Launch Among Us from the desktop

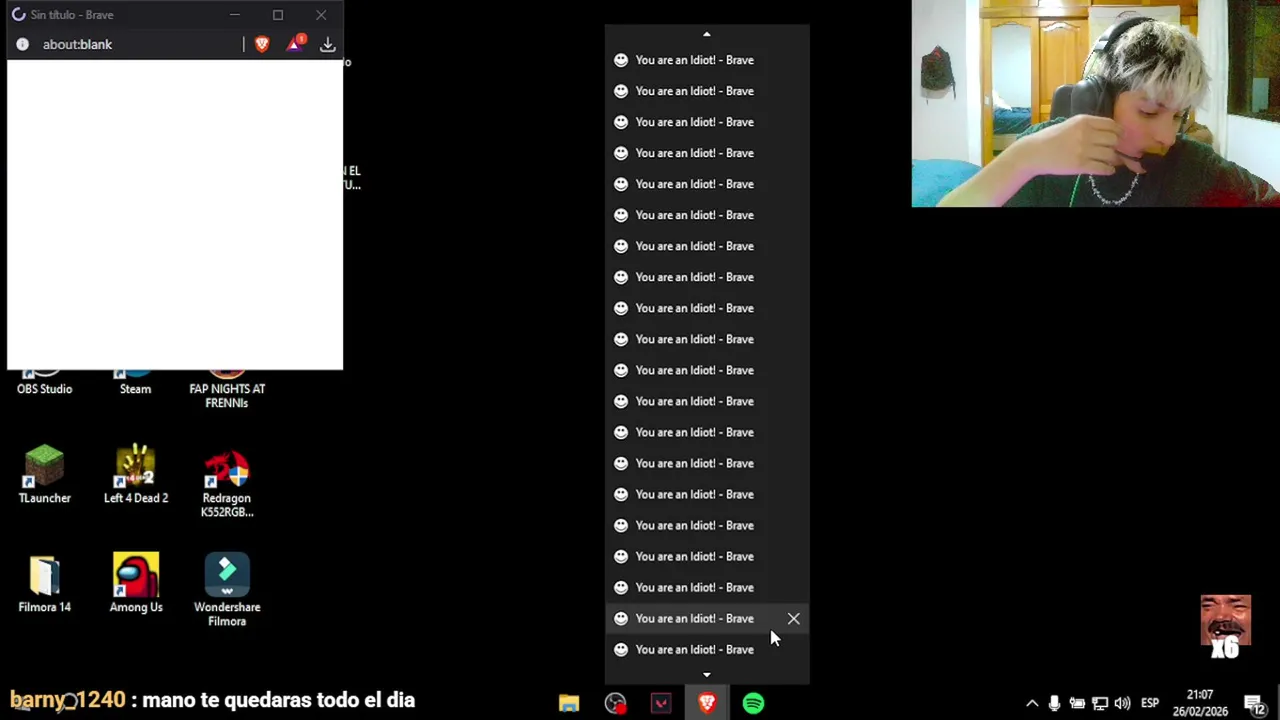click(136, 584)
